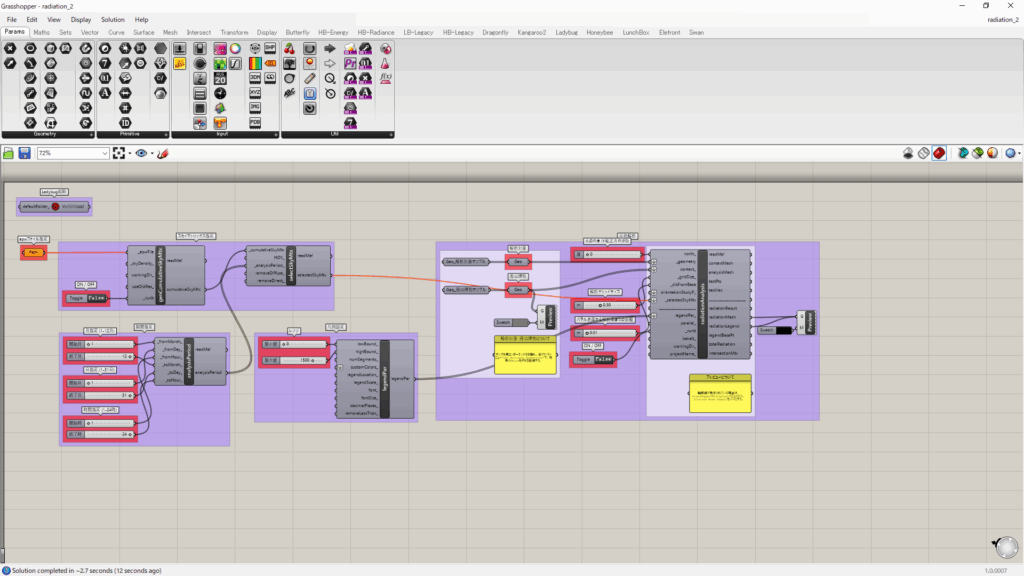Click the orange epw file path component
The image size is (1024, 576).
click(x=33, y=253)
